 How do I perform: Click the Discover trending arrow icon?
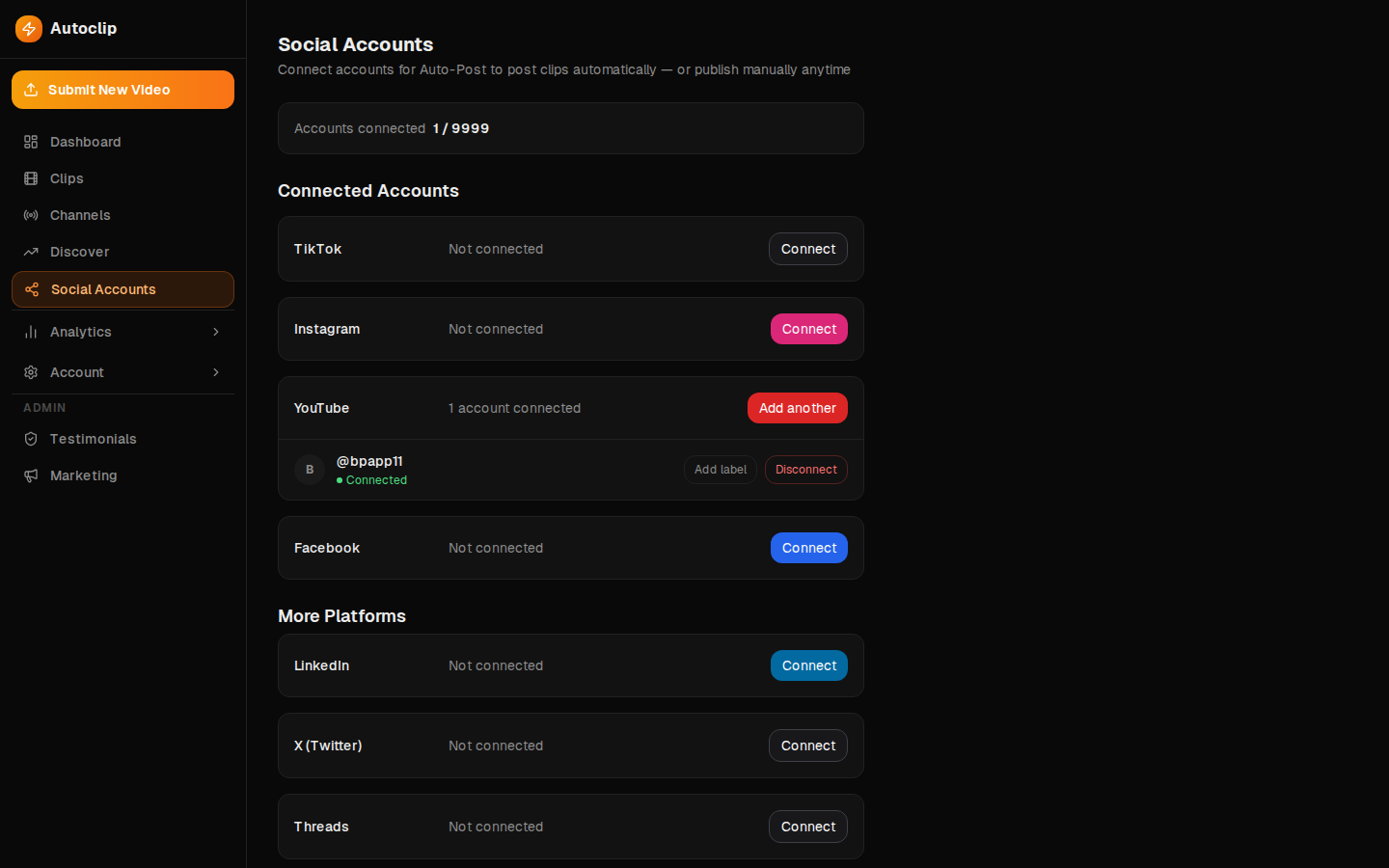pos(31,252)
